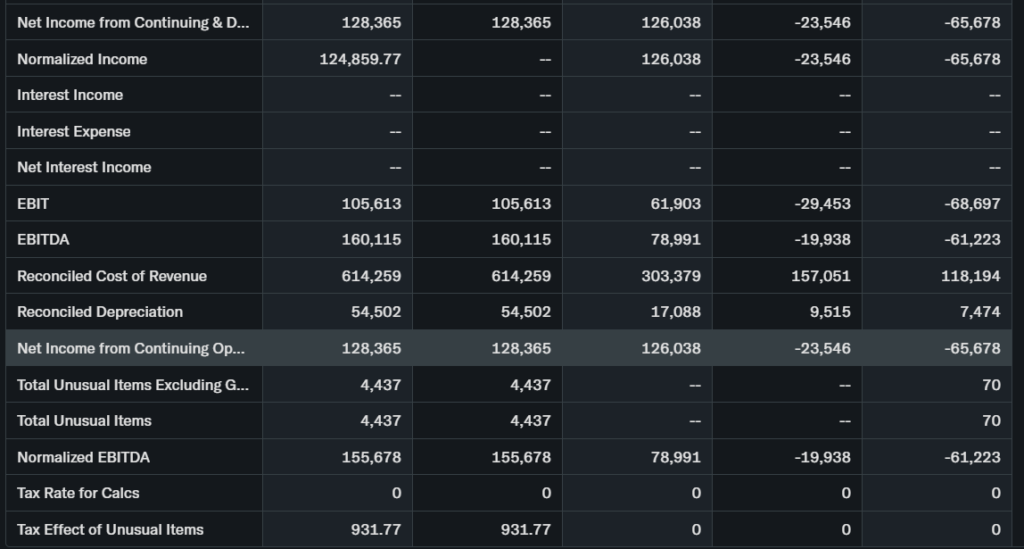Select the Tax Effect of Unusual Items label
The width and height of the screenshot is (1024, 549).
click(x=110, y=529)
